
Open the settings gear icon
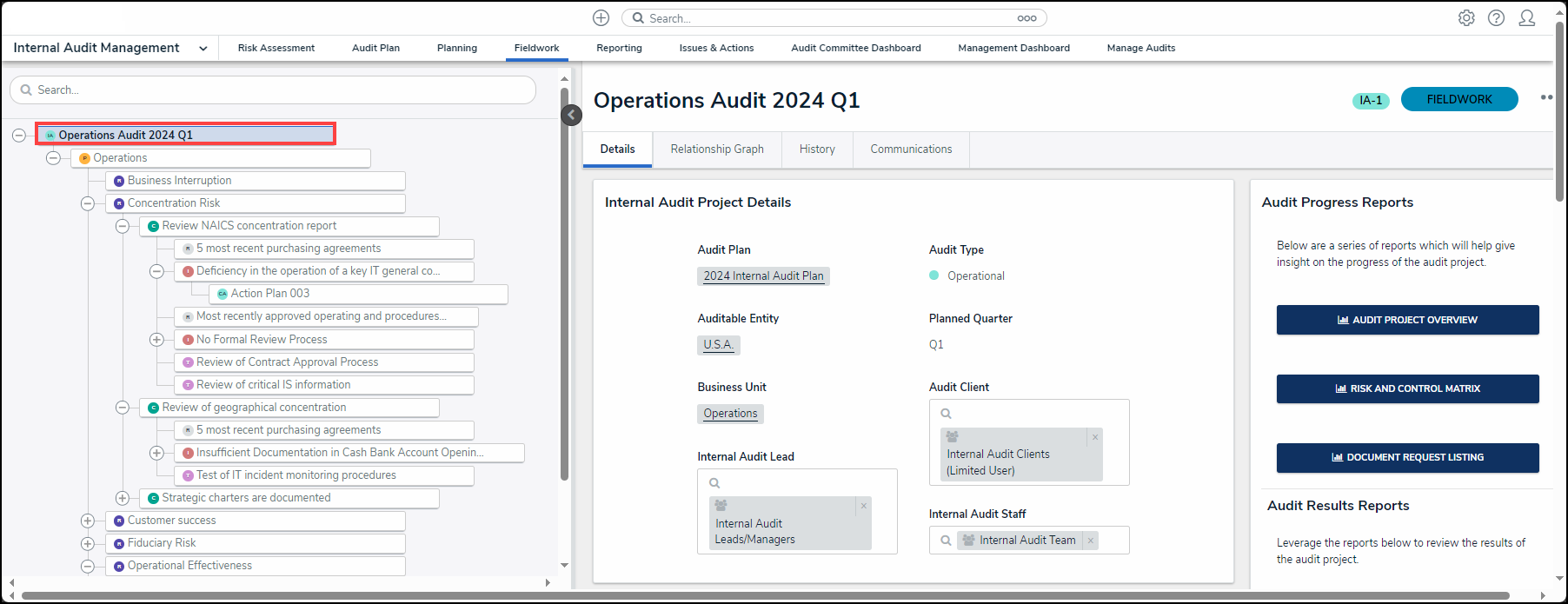(x=1466, y=18)
